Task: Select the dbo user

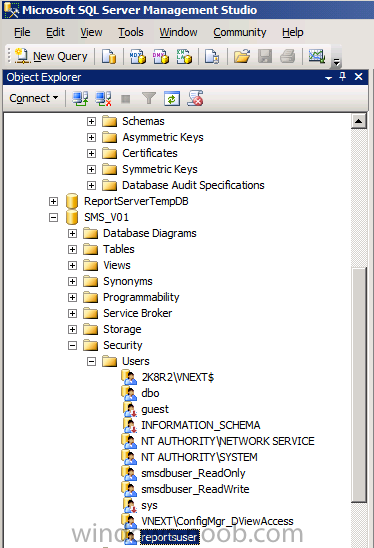Action: [x=150, y=394]
